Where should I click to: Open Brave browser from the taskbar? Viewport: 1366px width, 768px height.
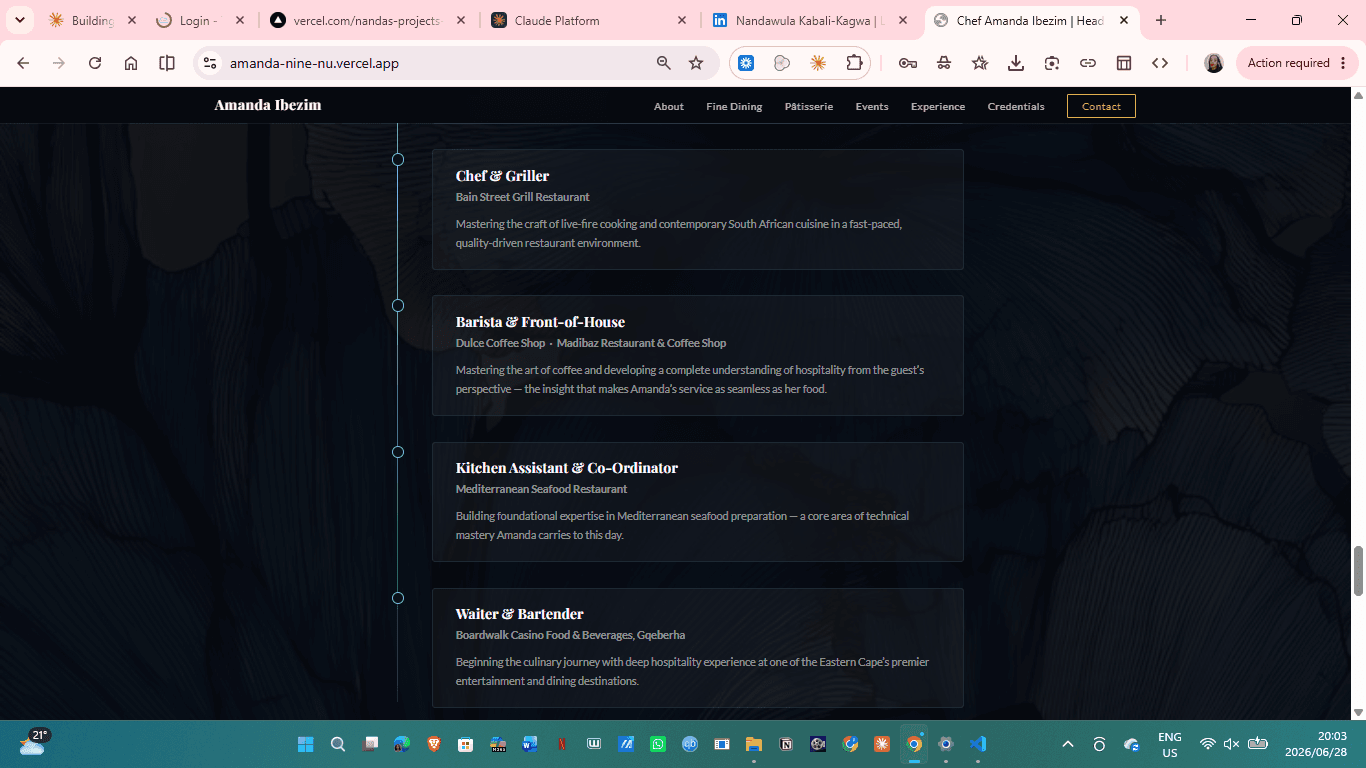click(434, 744)
